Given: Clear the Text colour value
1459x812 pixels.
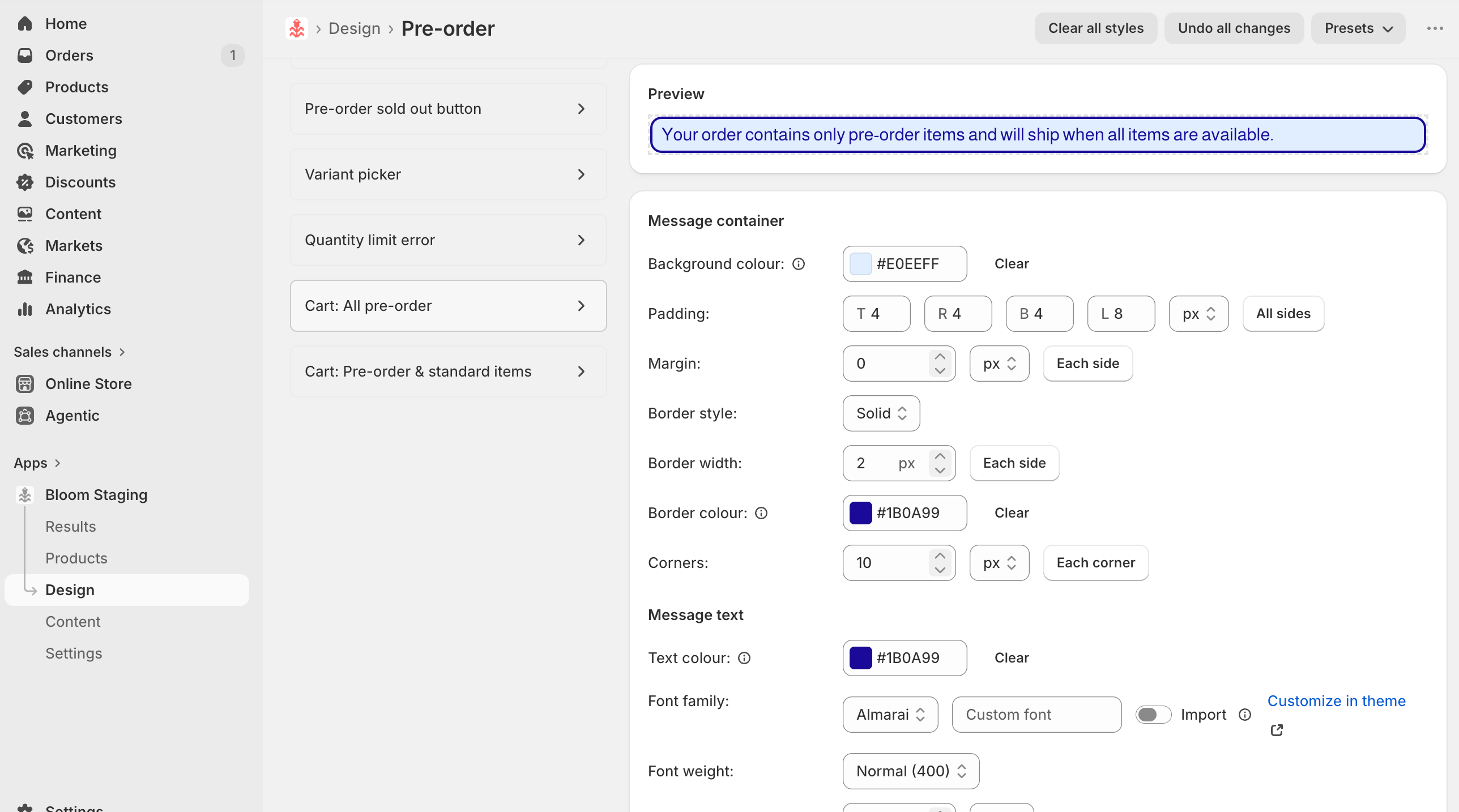Looking at the screenshot, I should 1012,658.
